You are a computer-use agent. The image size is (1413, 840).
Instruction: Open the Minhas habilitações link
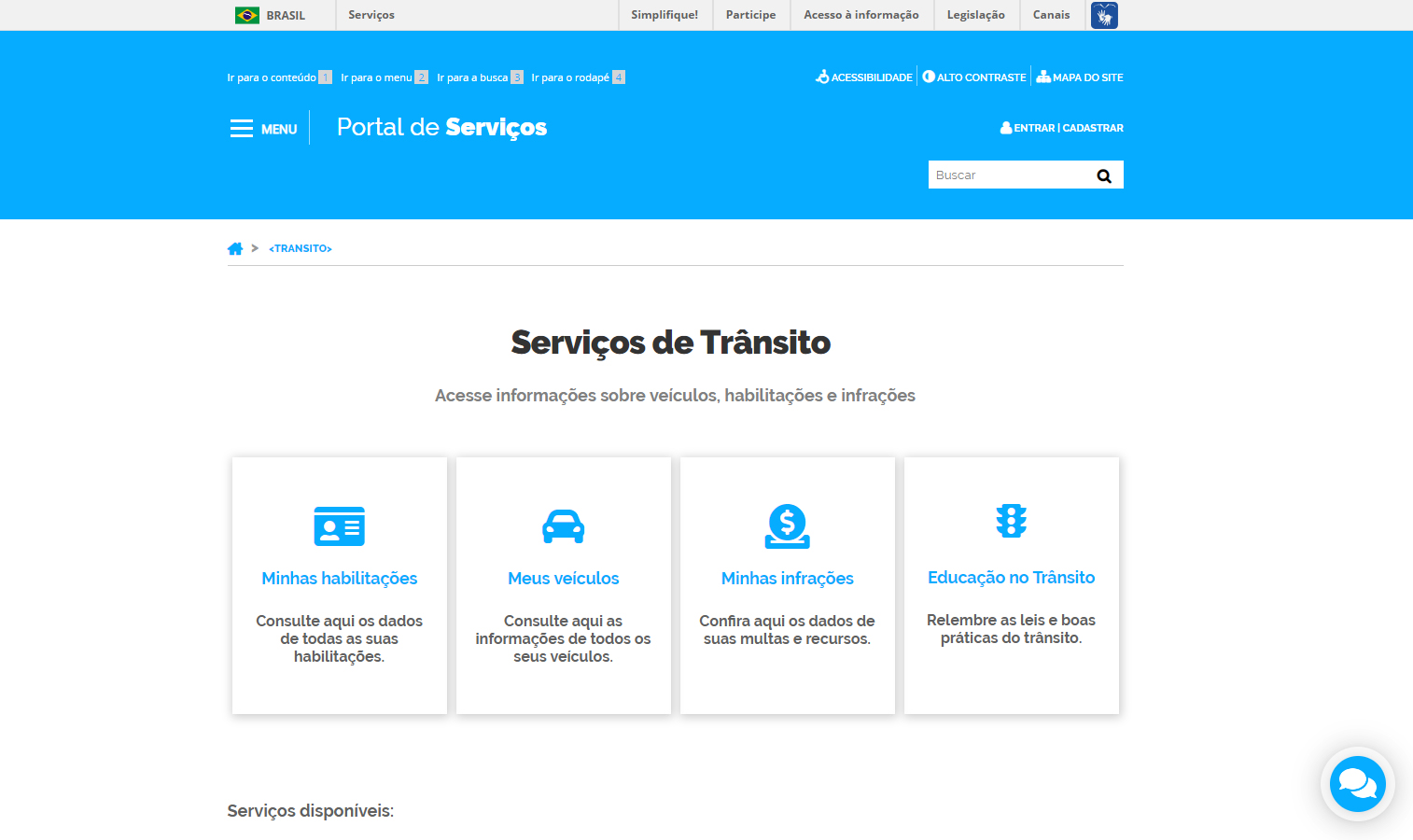coord(340,579)
